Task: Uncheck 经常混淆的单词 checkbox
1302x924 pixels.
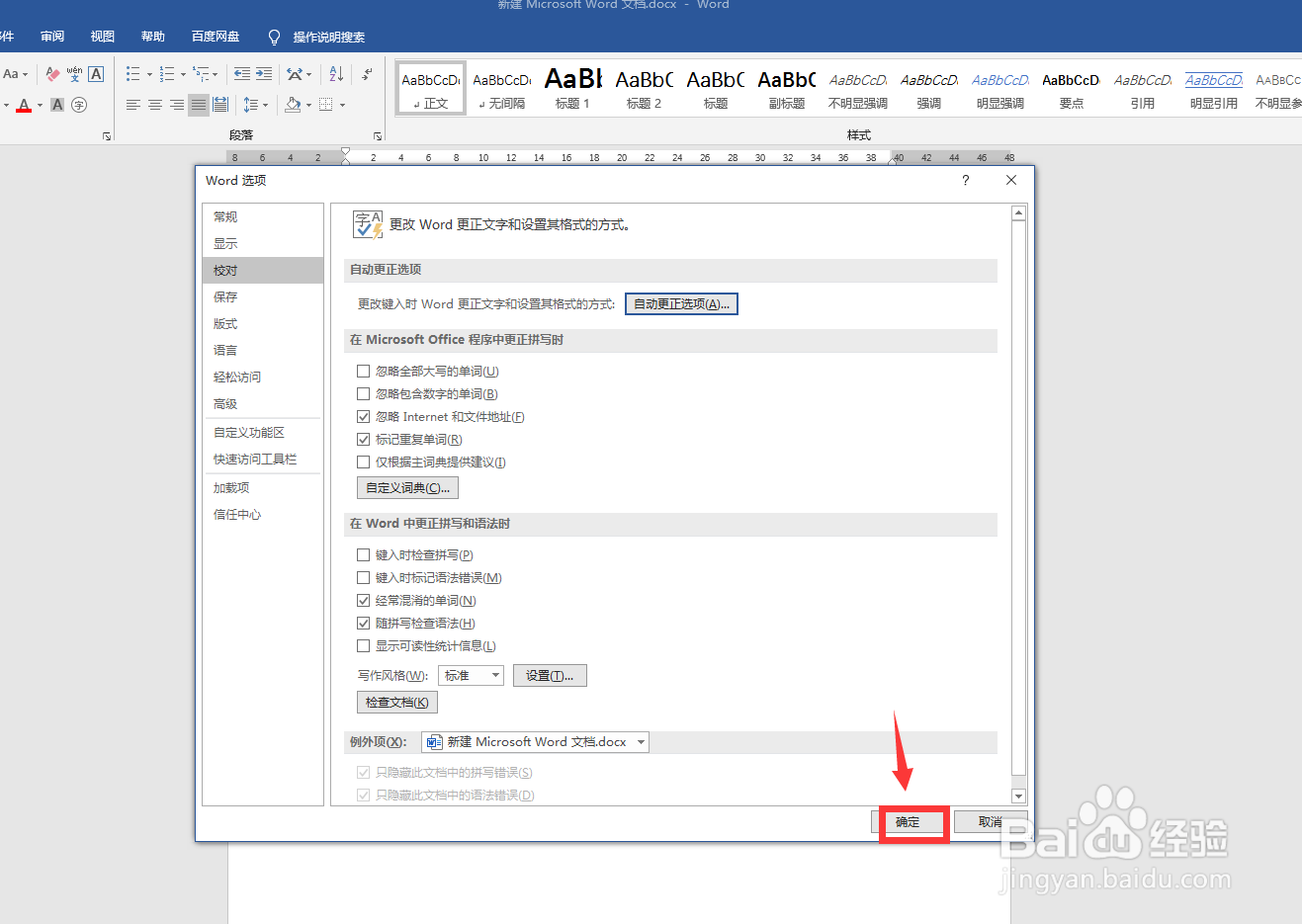Action: pos(363,601)
